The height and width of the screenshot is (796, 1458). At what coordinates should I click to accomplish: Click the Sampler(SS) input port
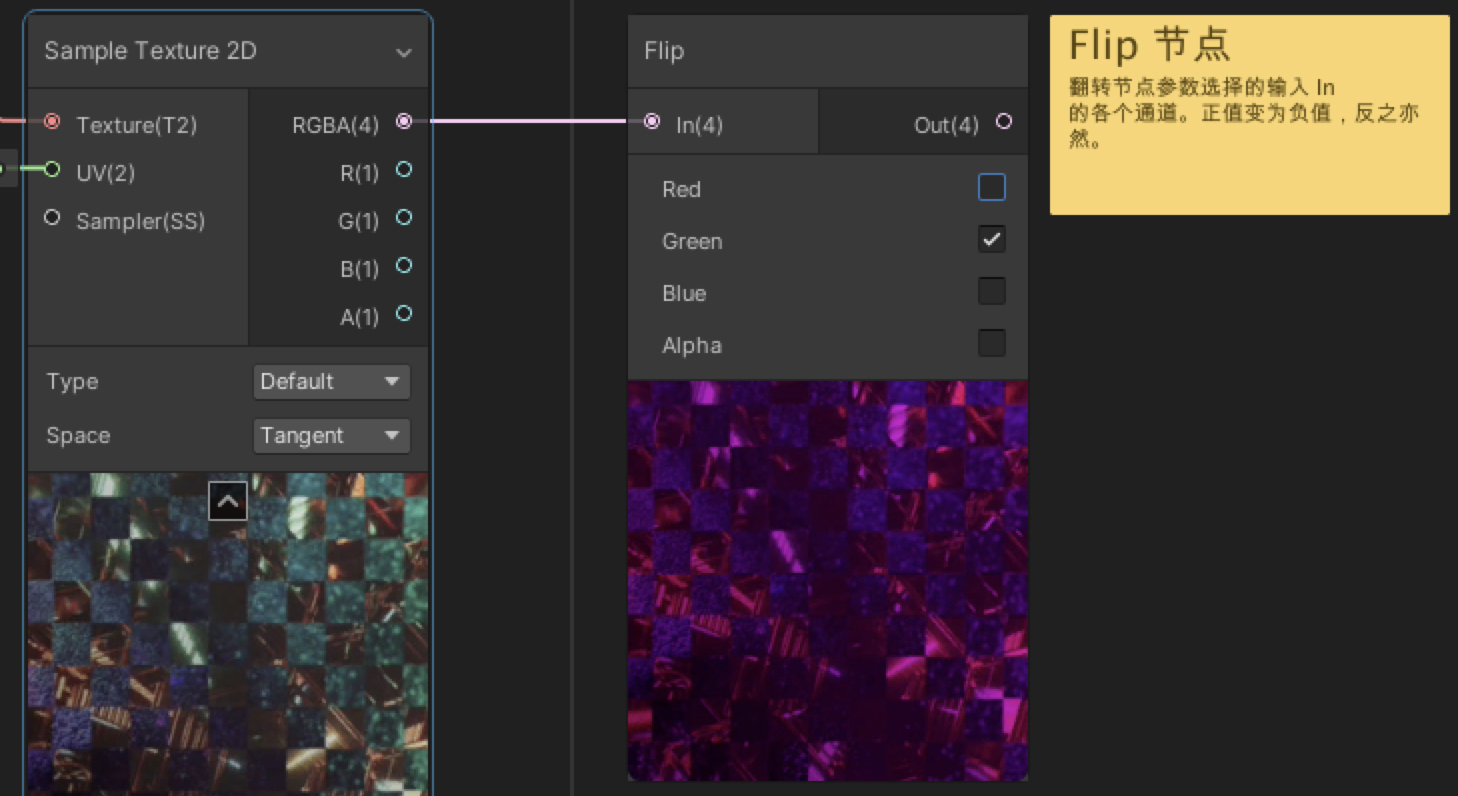51,219
